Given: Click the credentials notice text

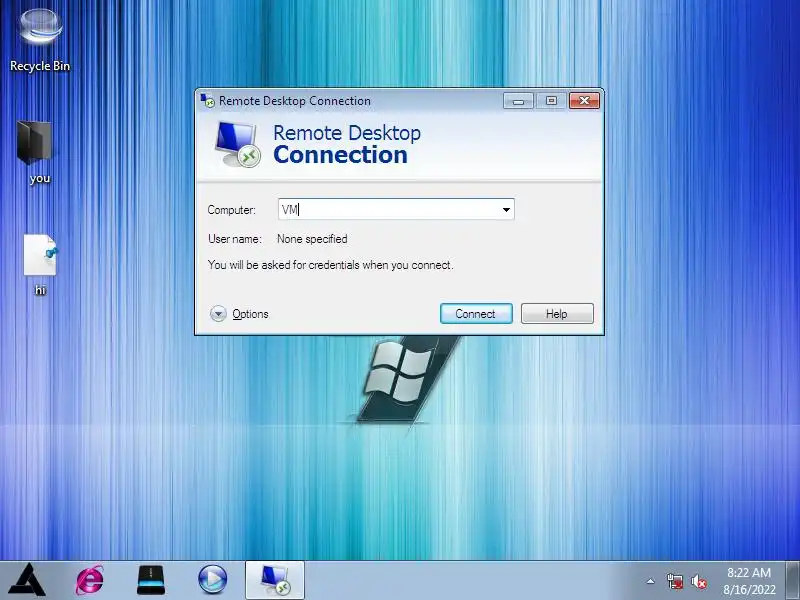Looking at the screenshot, I should [x=331, y=265].
